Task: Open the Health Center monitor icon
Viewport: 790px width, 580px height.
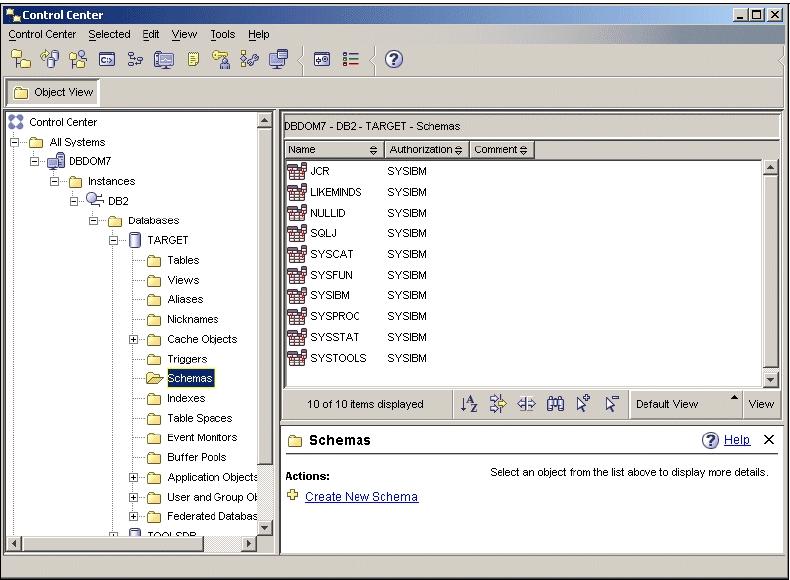Action: [x=164, y=59]
